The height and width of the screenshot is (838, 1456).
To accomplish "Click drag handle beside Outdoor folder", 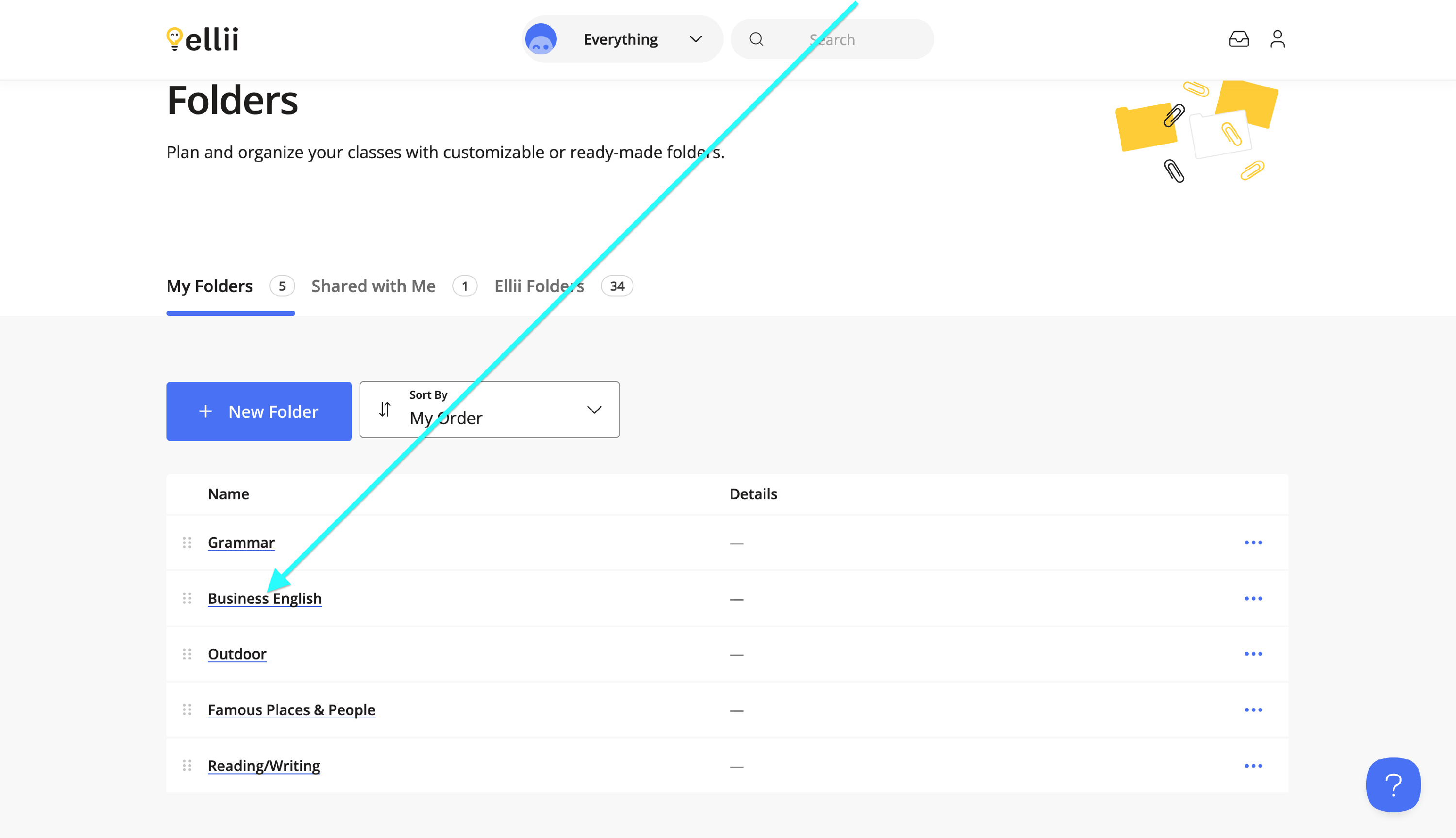I will point(187,654).
